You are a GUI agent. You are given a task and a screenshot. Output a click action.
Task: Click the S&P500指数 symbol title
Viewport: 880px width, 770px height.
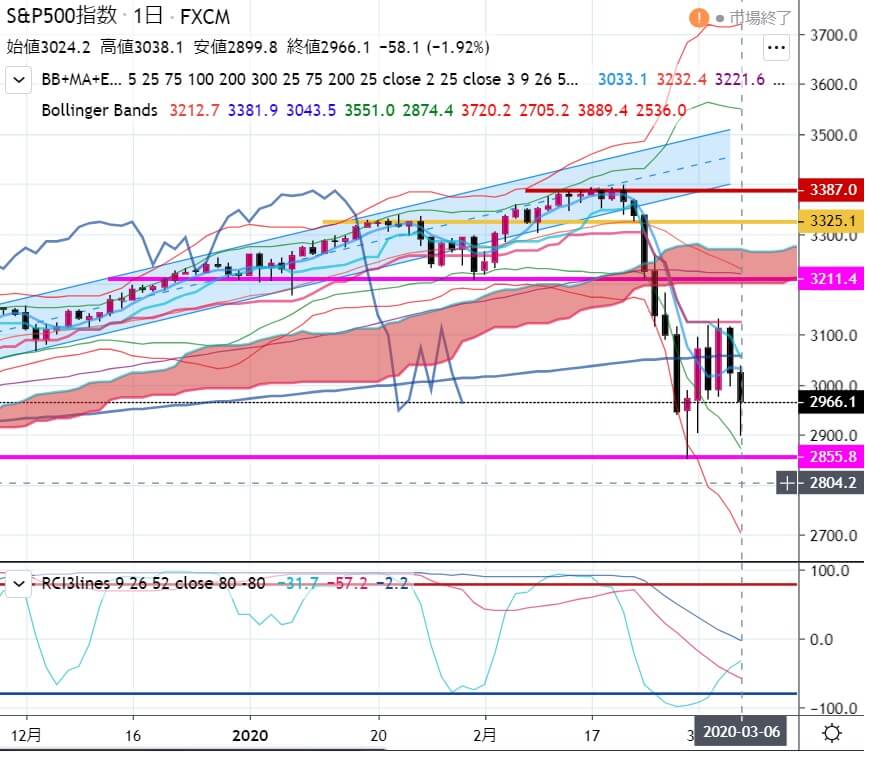point(61,16)
